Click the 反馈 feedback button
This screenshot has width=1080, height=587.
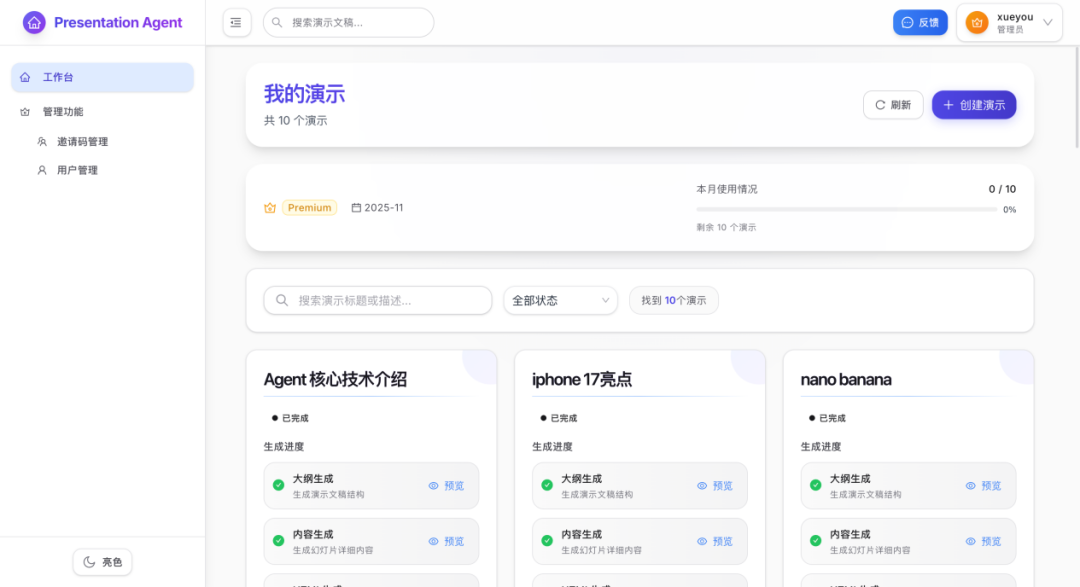pyautogui.click(x=920, y=23)
